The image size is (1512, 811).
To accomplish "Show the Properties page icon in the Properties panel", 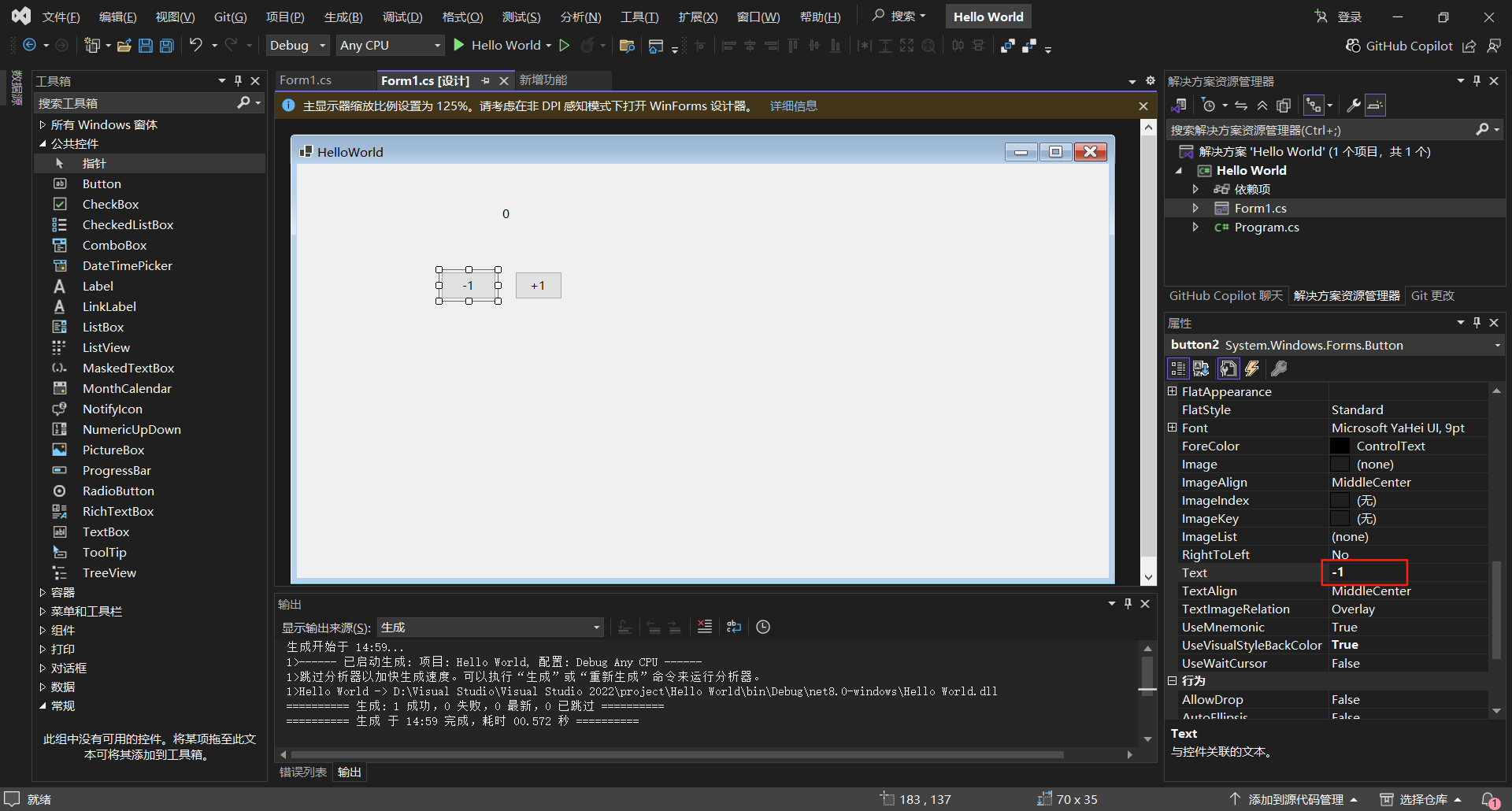I will (1228, 368).
